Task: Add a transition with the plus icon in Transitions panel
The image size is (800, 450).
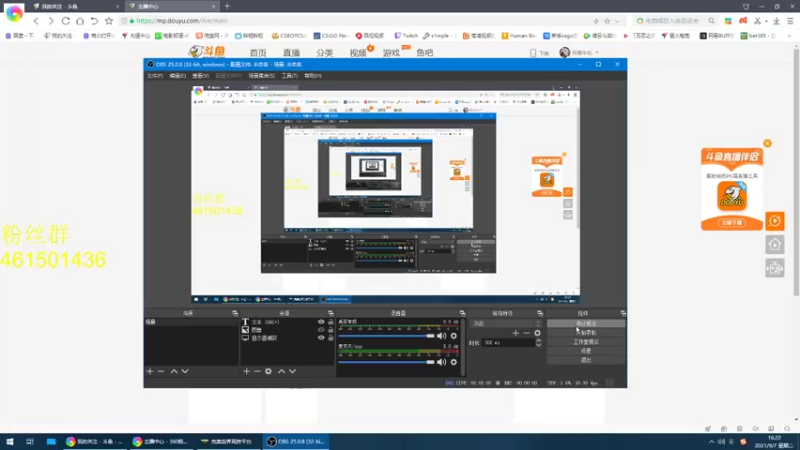Action: click(516, 333)
